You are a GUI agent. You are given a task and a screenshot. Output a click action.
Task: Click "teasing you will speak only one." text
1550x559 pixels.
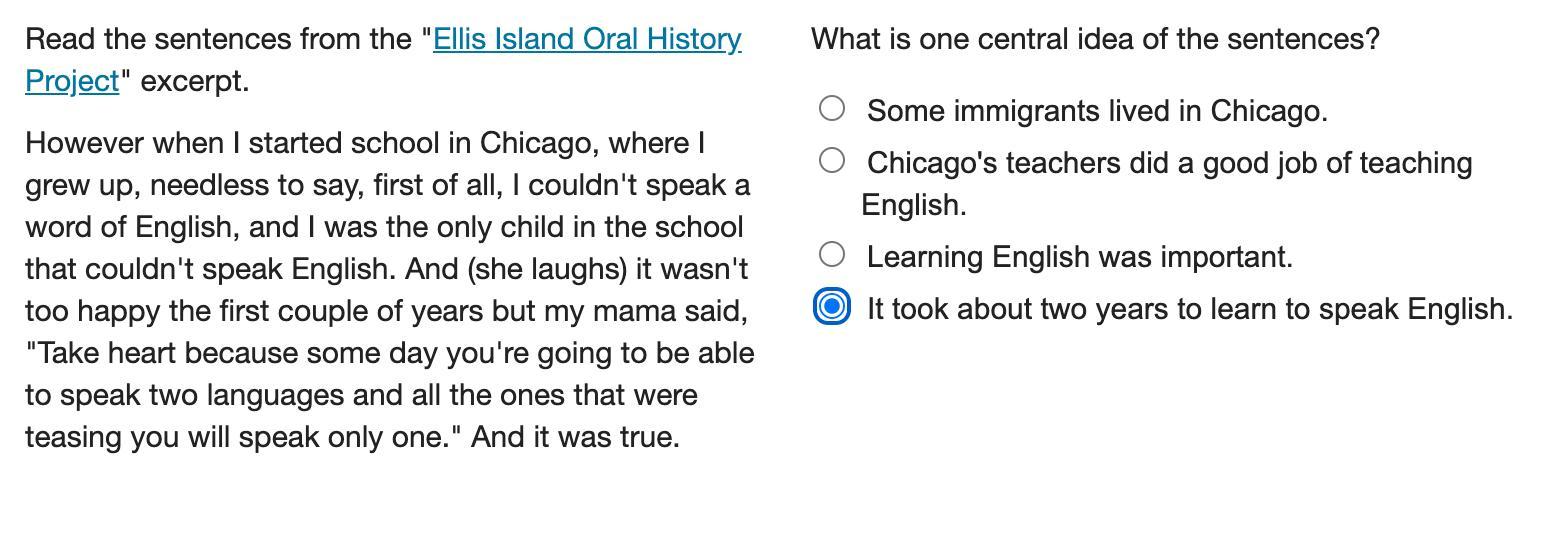click(243, 437)
